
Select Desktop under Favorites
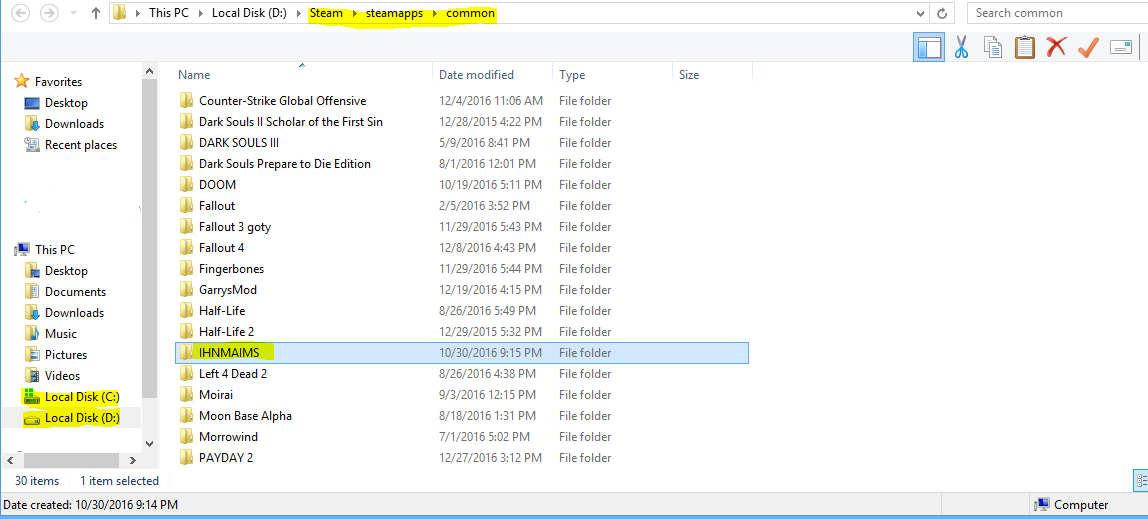[66, 102]
